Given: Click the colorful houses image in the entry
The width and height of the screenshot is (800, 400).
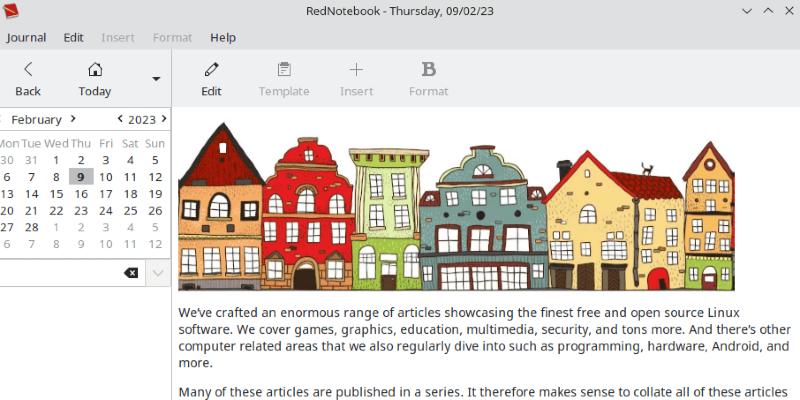Looking at the screenshot, I should pyautogui.click(x=456, y=207).
